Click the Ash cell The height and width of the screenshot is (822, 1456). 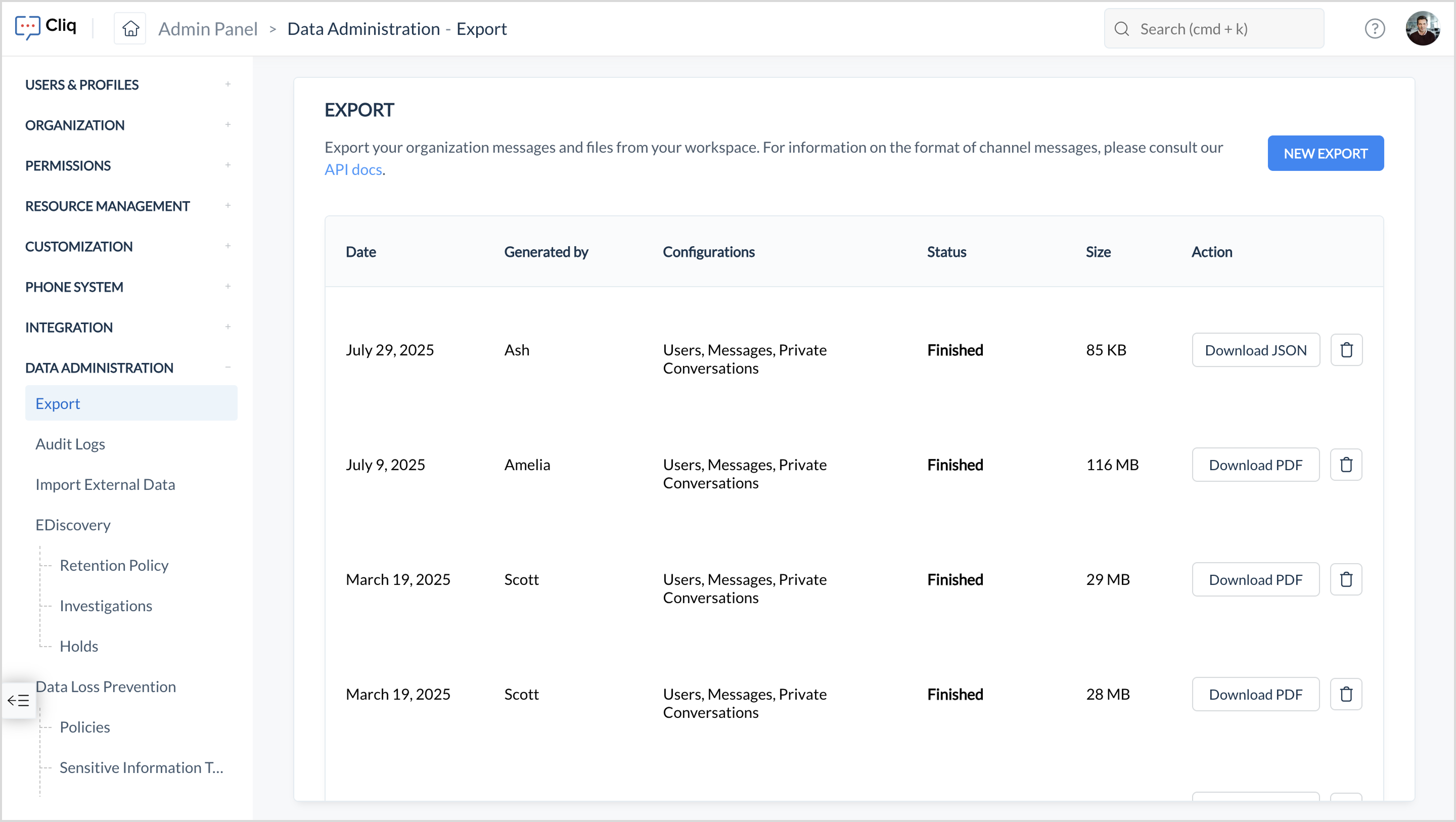click(517, 350)
